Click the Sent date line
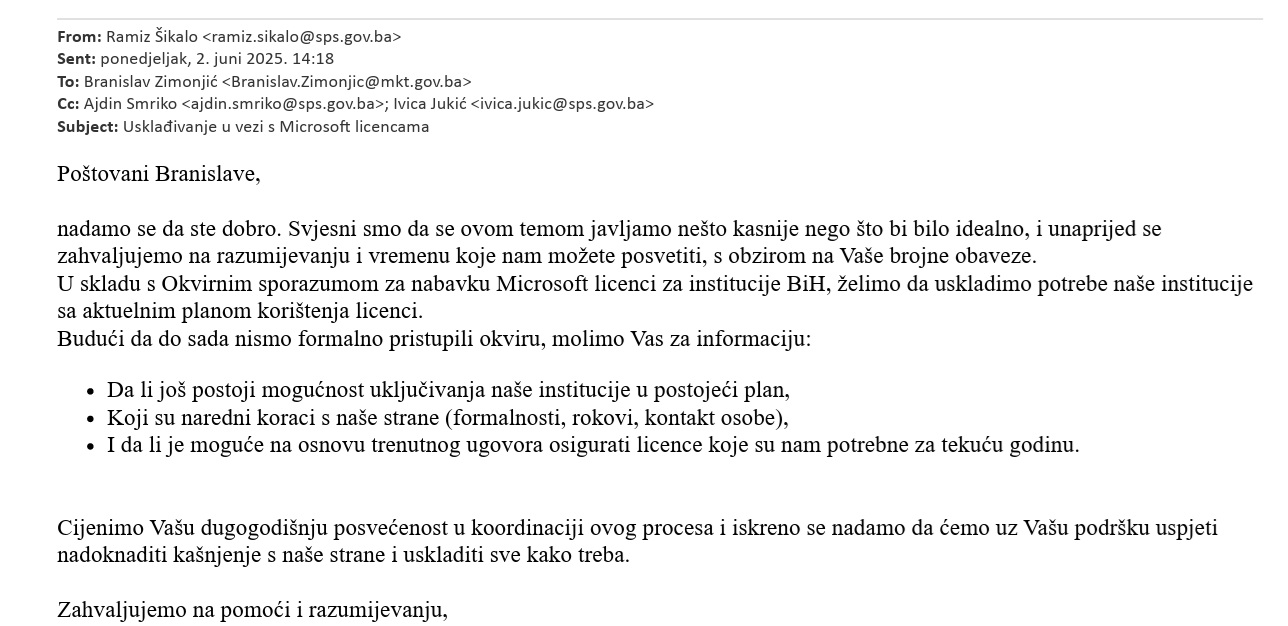 point(195,59)
